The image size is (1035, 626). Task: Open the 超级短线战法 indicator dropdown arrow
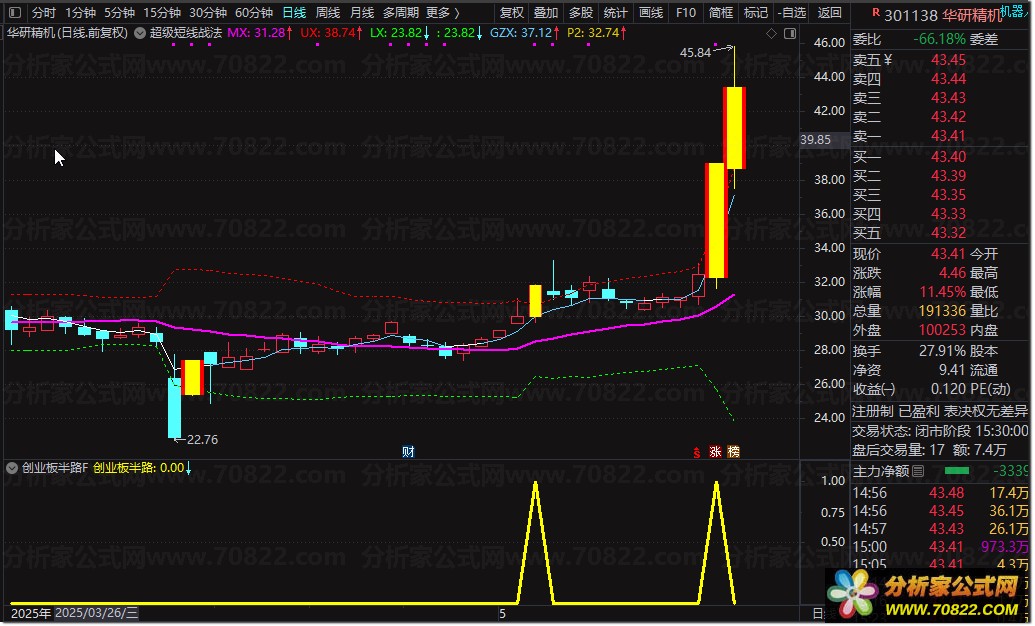[140, 33]
